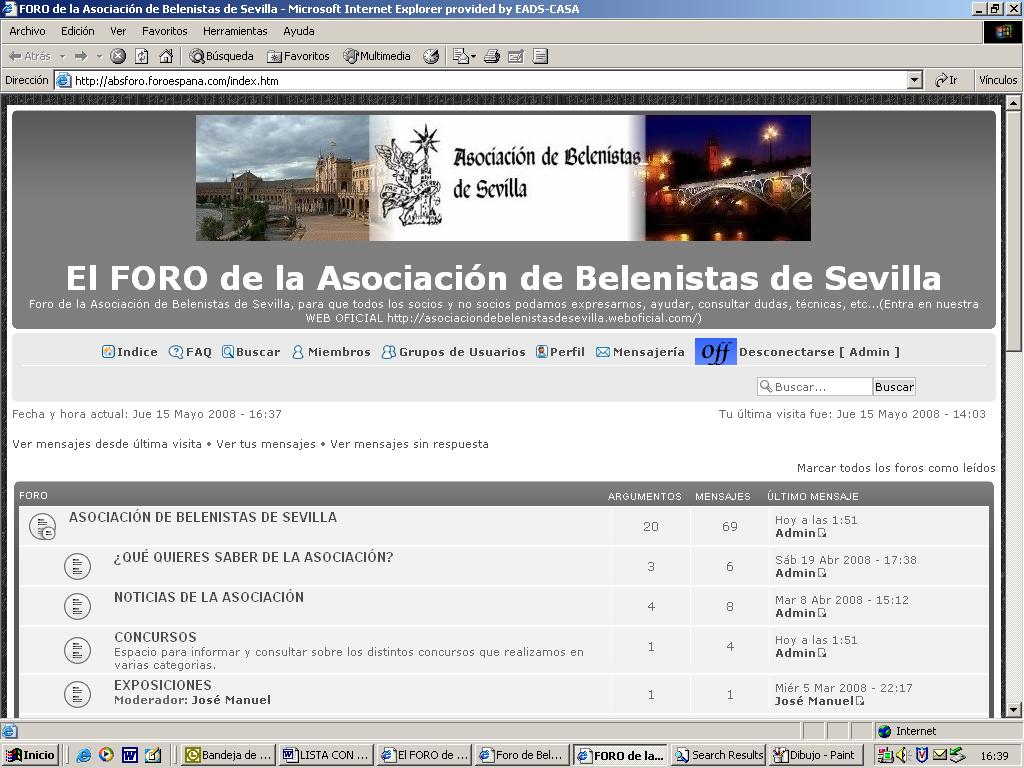
Task: Click the Refresh page toolbar icon
Action: [x=142, y=56]
